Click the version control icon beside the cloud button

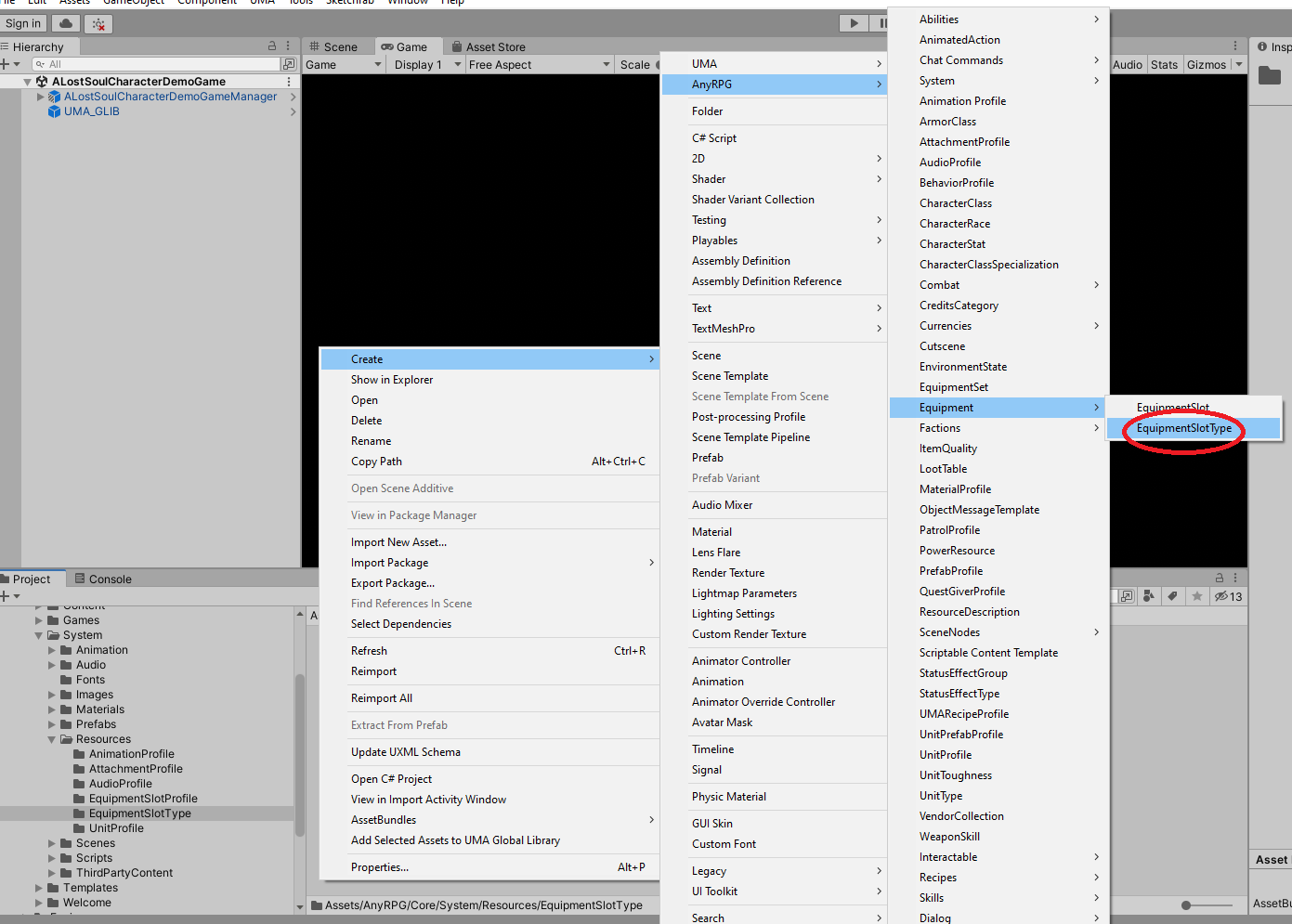98,23
